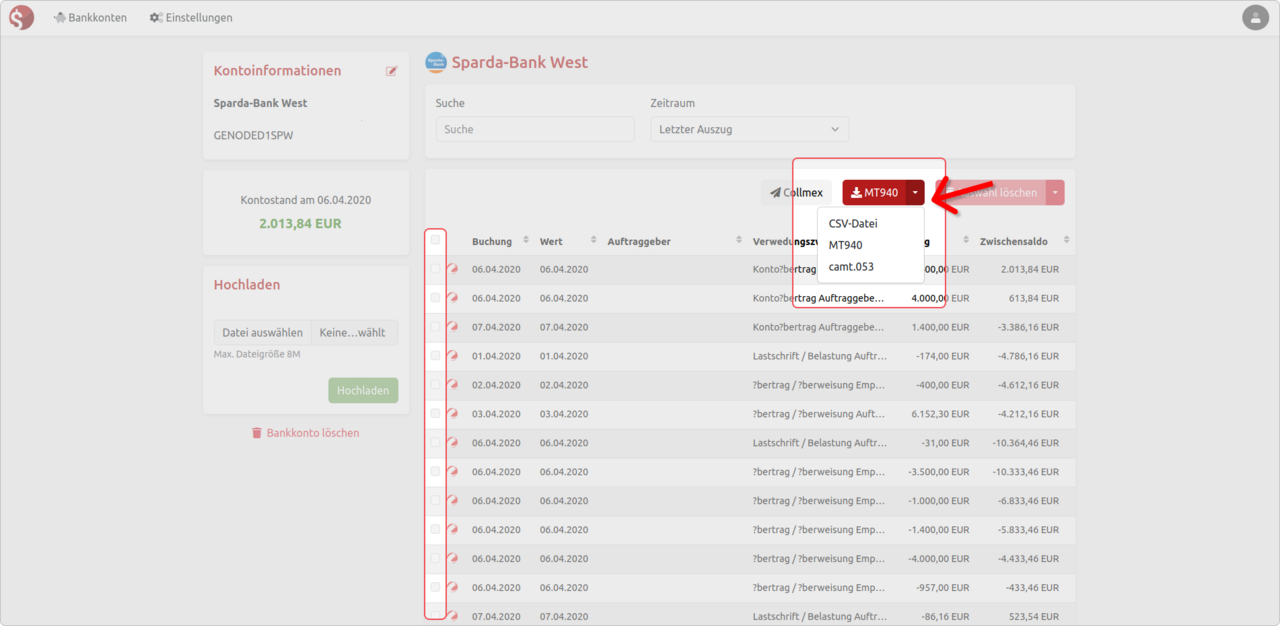Click the edit icon beside Kontoinformationen
Image resolution: width=1280 pixels, height=626 pixels.
click(392, 71)
